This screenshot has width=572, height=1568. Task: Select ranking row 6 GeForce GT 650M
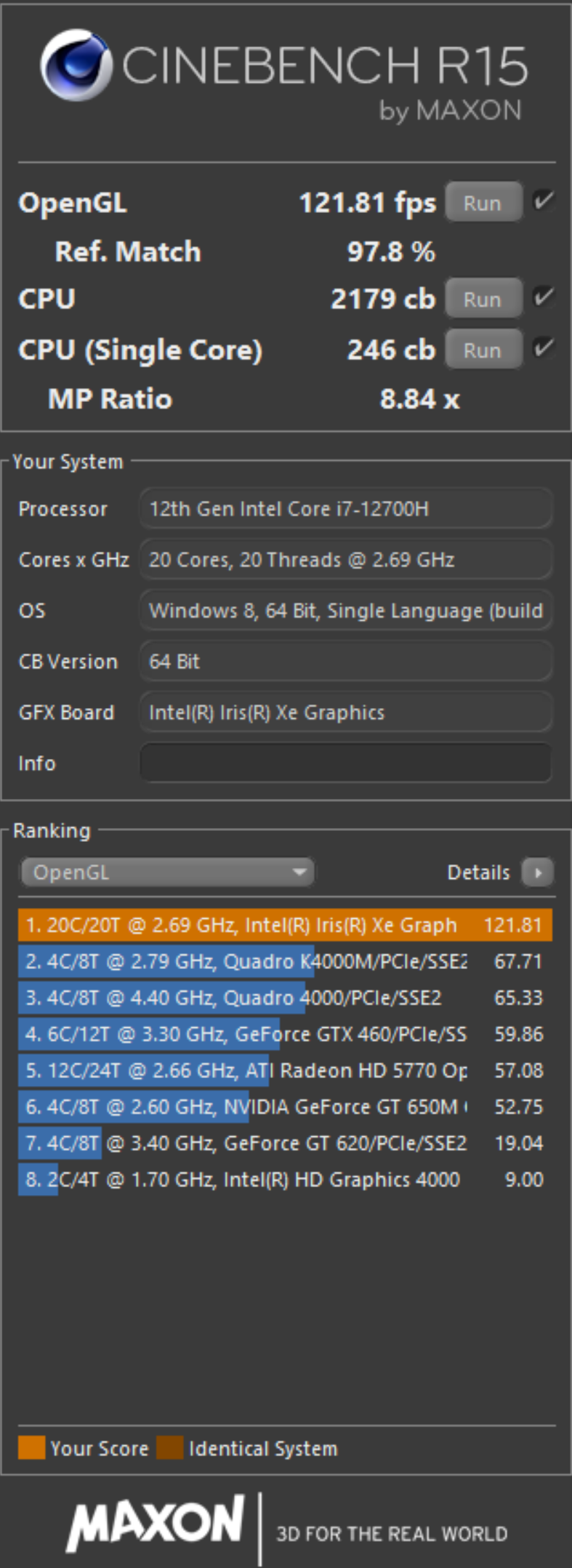285,1107
